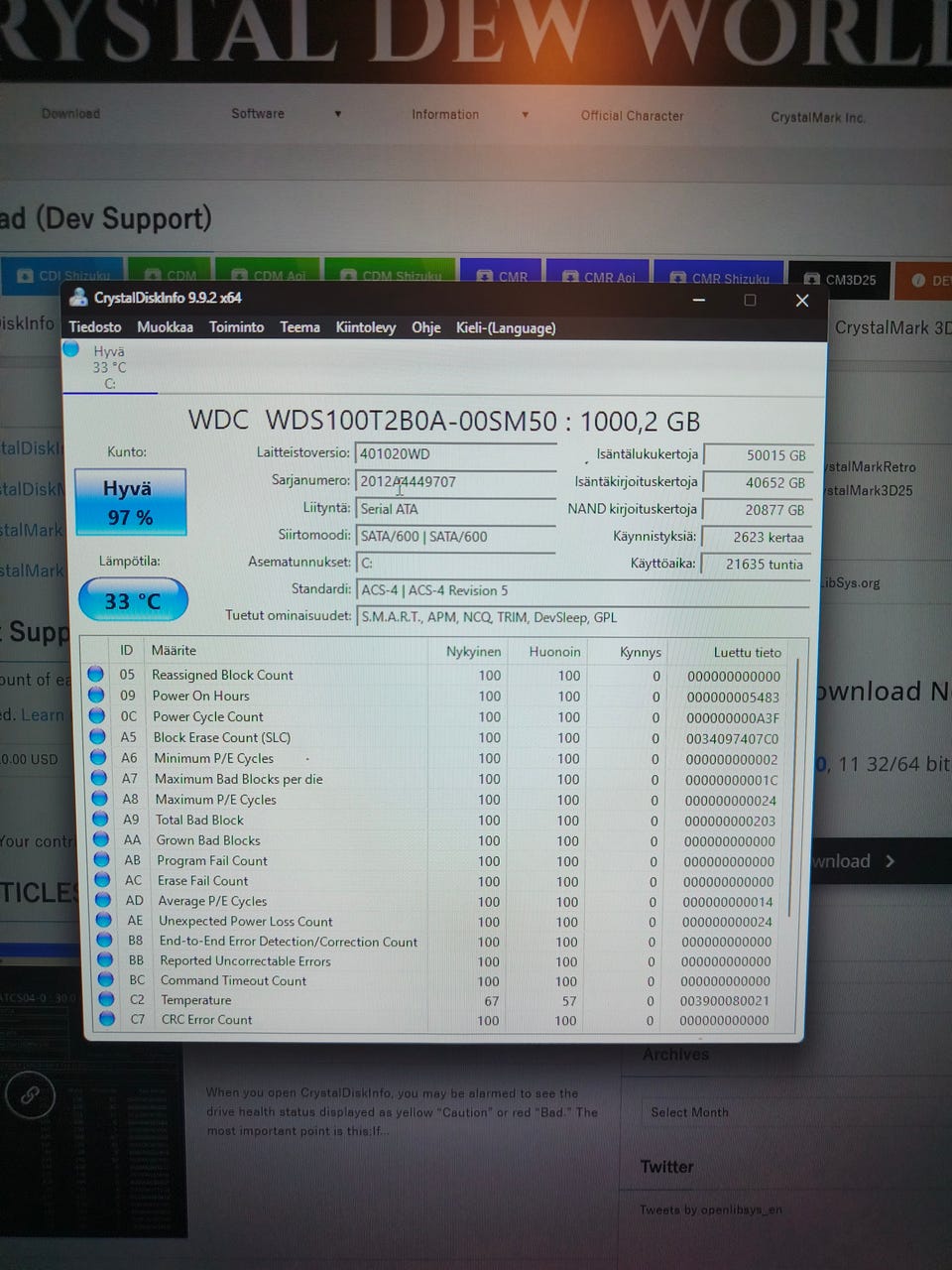The image size is (952, 1270).
Task: Open the Ohje menu
Action: coord(425,327)
